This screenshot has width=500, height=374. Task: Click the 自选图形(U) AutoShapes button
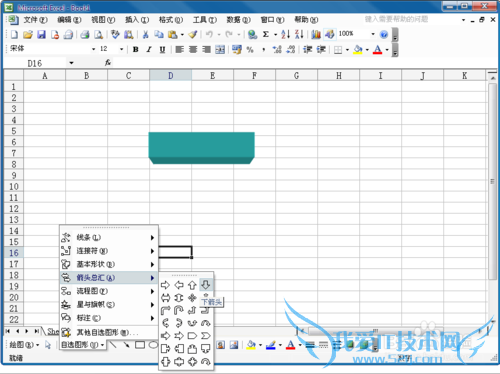(x=83, y=345)
